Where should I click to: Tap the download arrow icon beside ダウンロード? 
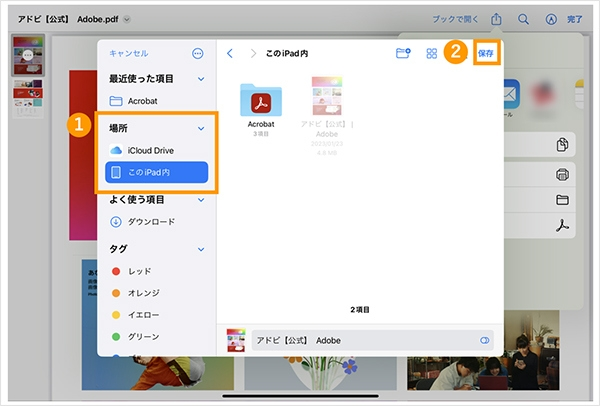(116, 222)
